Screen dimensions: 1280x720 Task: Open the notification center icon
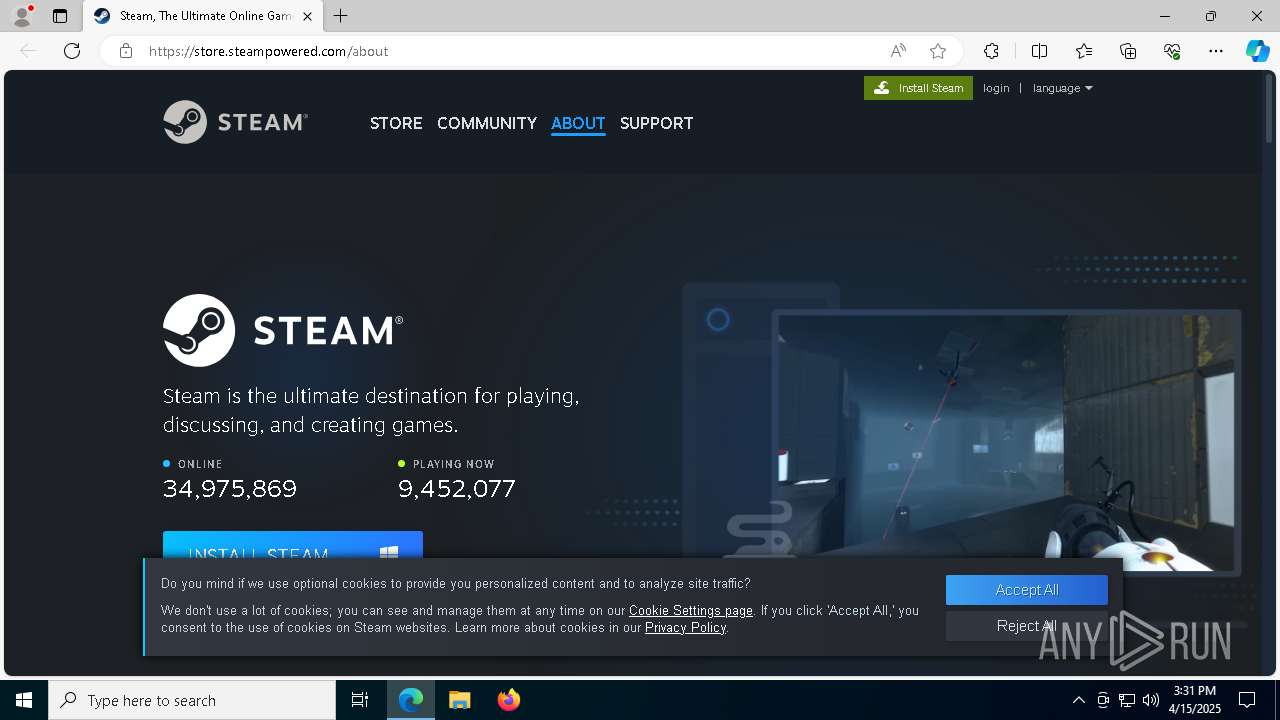point(1247,700)
